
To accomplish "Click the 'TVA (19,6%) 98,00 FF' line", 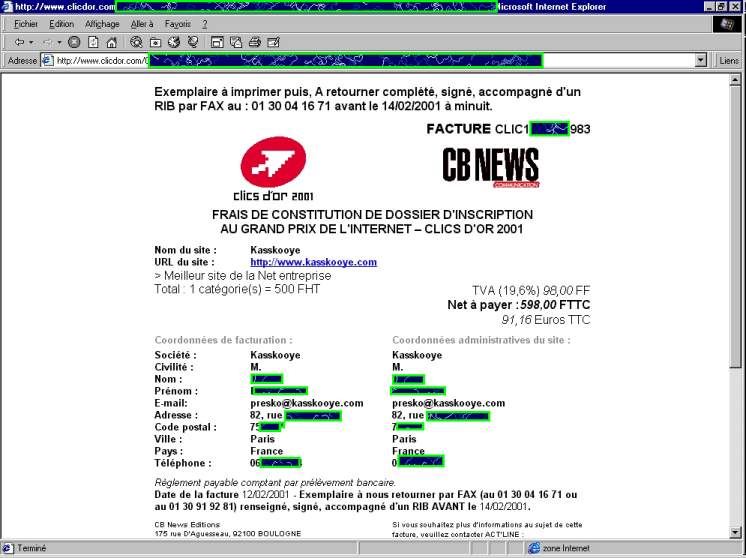I will (531, 291).
